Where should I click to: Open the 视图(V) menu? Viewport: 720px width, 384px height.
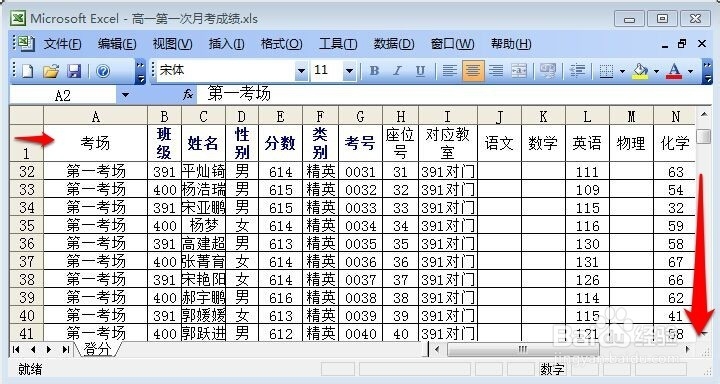click(x=172, y=44)
